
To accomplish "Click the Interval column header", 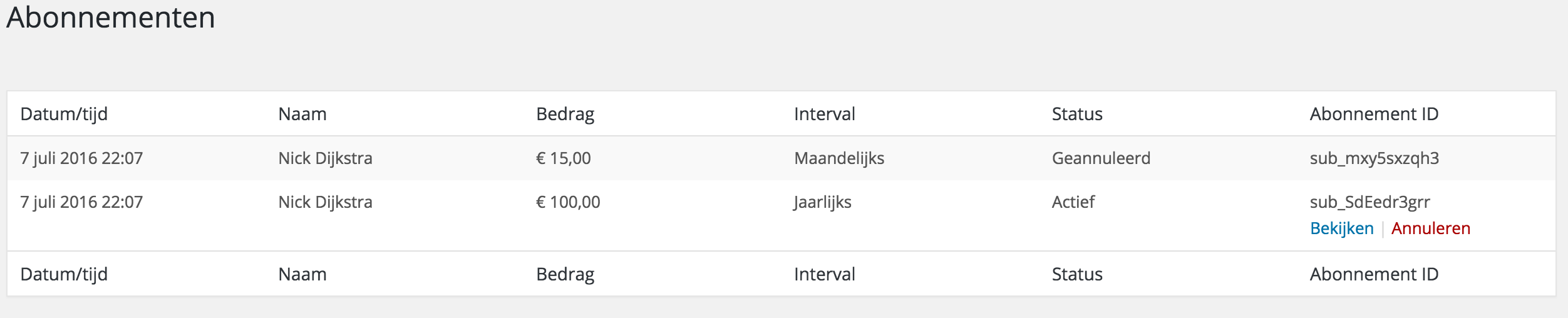I will coord(824,114).
